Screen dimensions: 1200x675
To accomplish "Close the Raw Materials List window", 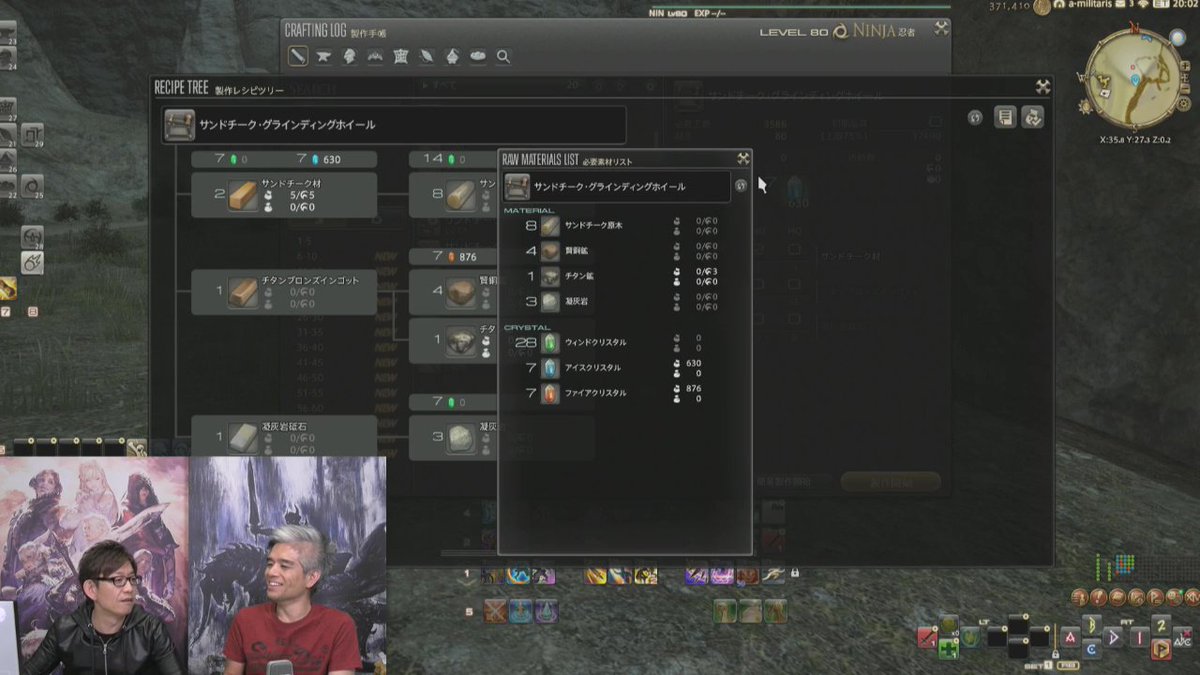I will 743,158.
